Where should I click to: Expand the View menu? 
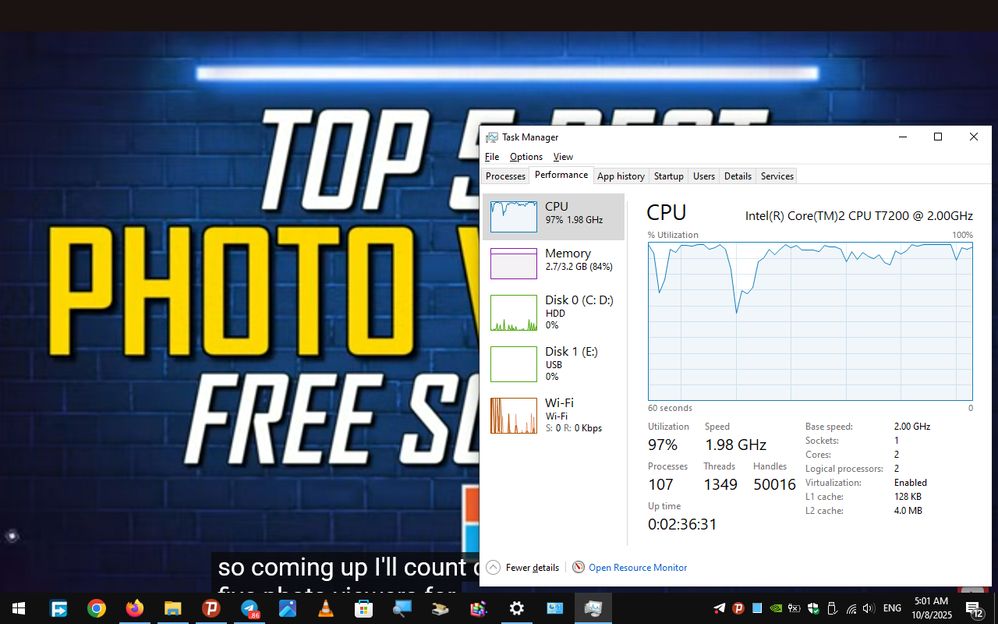[x=563, y=157]
